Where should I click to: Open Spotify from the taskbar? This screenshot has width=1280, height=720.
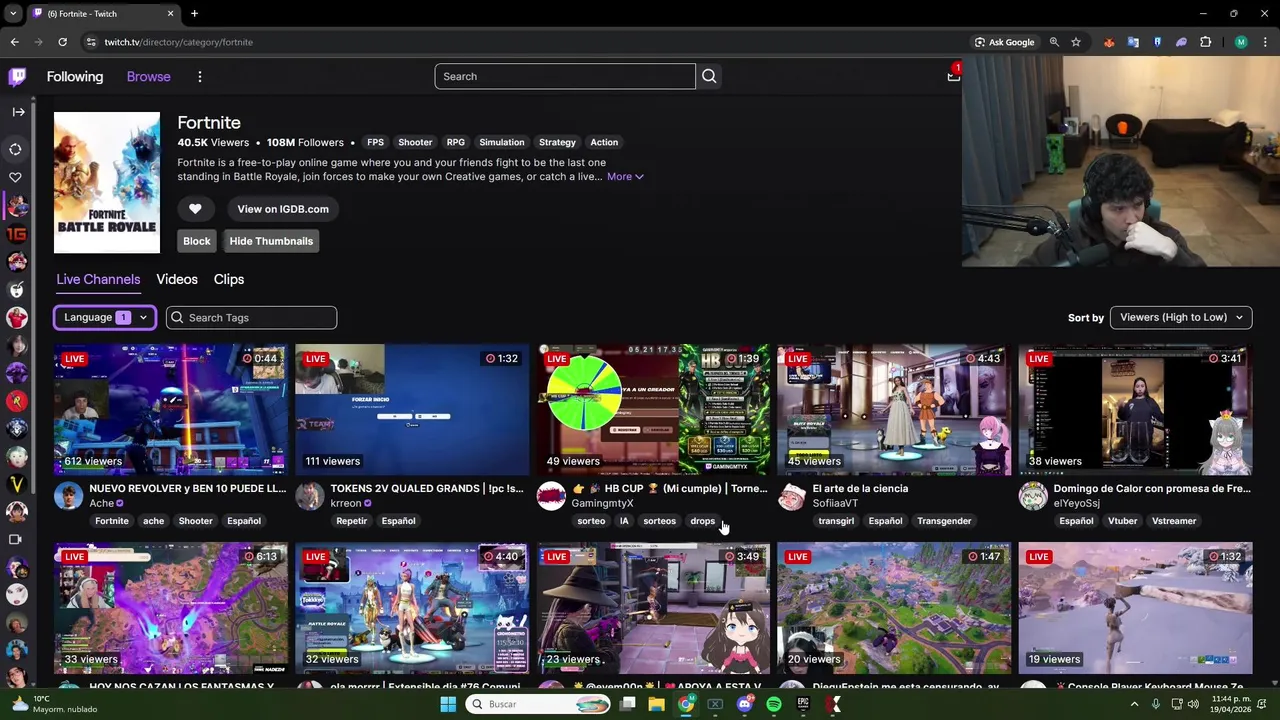click(774, 704)
